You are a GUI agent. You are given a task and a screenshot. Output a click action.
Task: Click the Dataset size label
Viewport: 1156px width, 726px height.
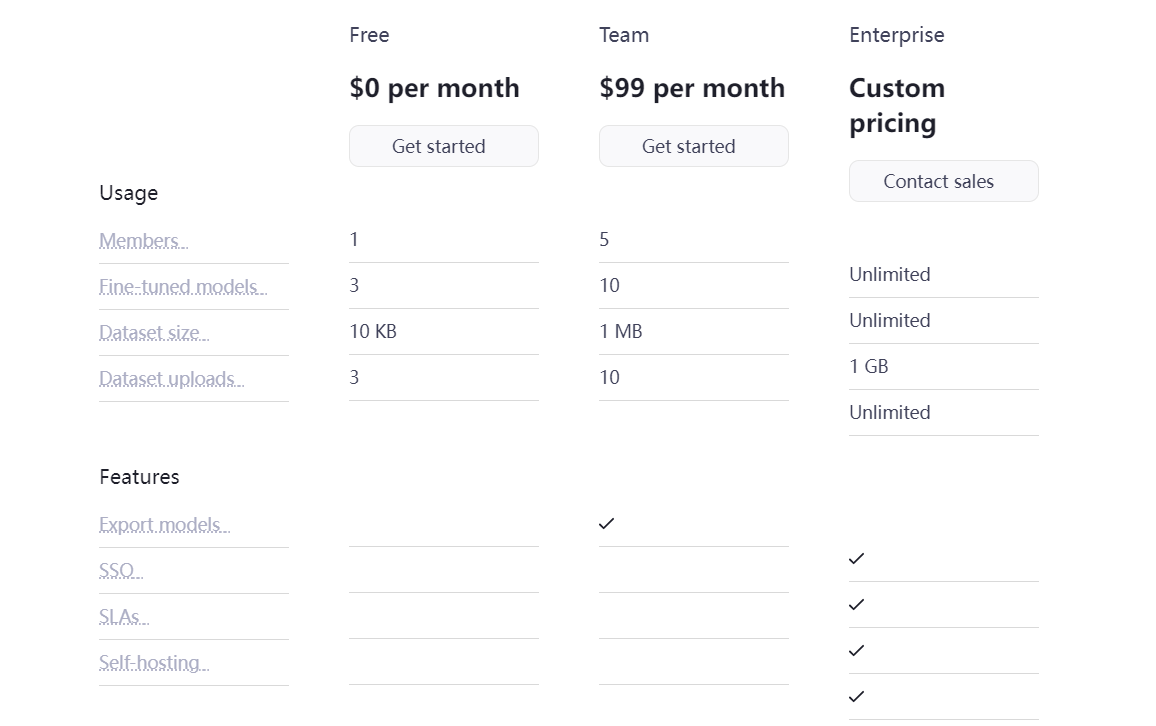click(154, 333)
